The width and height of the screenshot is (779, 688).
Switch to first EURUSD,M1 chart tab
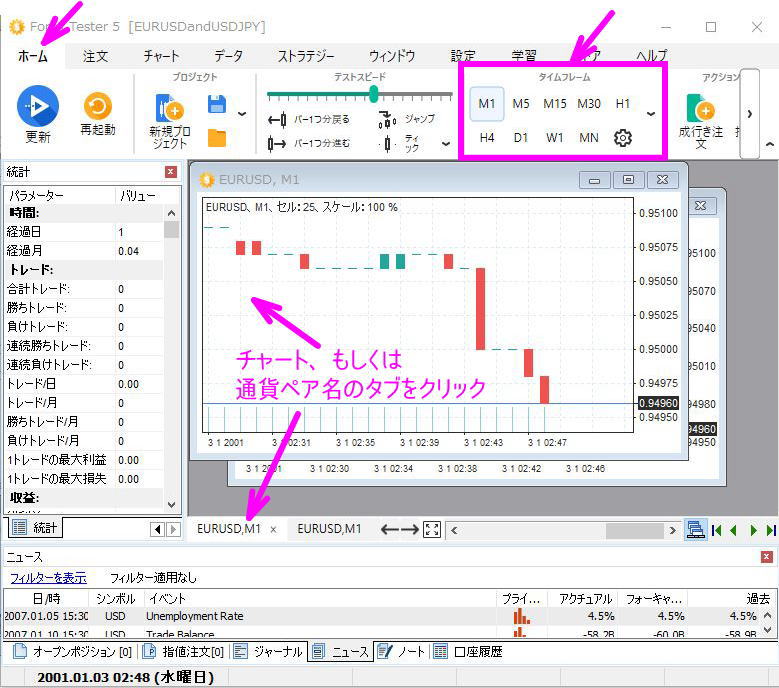pyautogui.click(x=229, y=529)
